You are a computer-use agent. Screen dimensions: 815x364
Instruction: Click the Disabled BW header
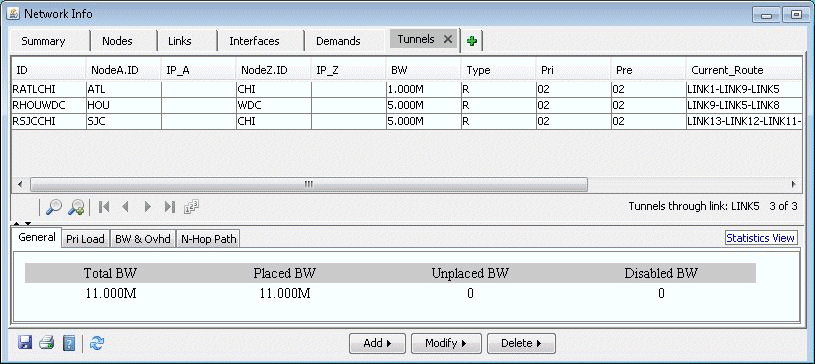coord(661,273)
